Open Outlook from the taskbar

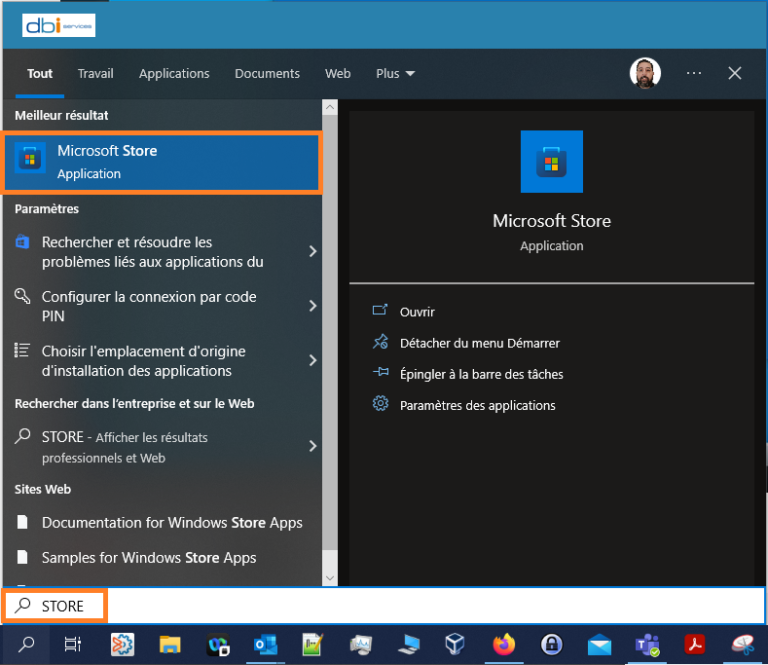pos(266,645)
